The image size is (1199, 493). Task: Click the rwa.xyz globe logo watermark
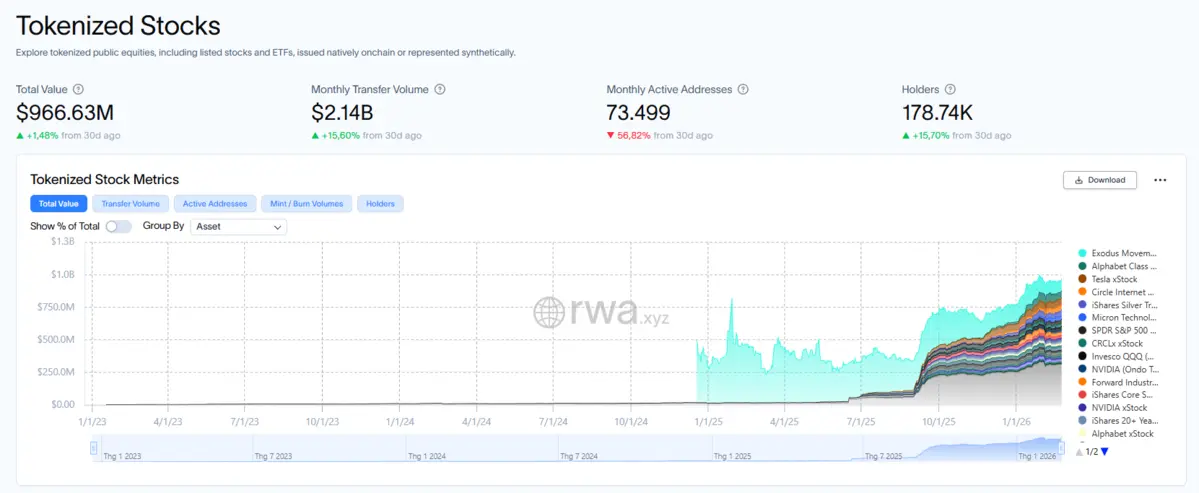click(549, 312)
